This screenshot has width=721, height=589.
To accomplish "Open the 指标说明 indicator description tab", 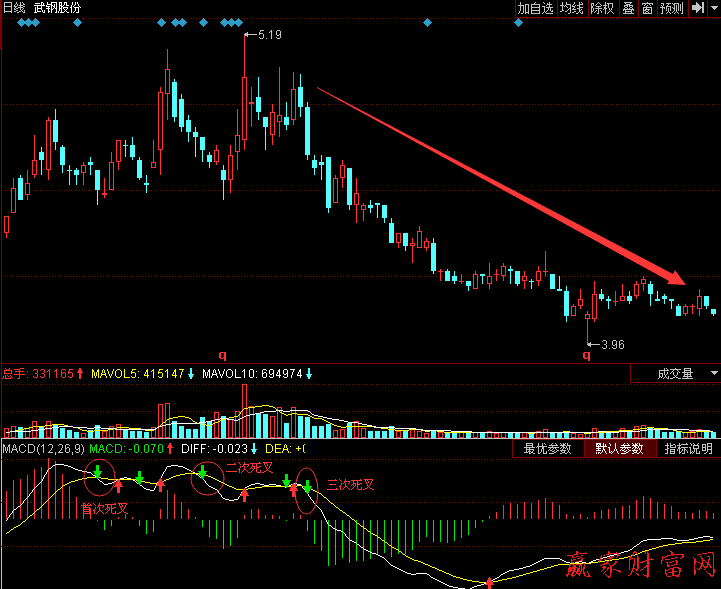I will 688,449.
